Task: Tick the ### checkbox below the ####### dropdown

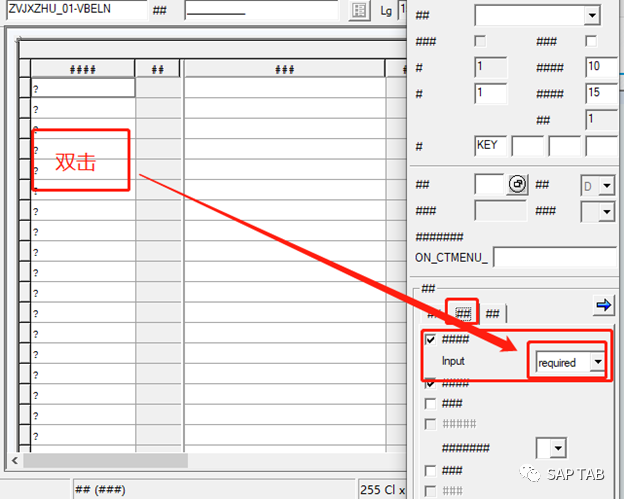Action: (430, 471)
